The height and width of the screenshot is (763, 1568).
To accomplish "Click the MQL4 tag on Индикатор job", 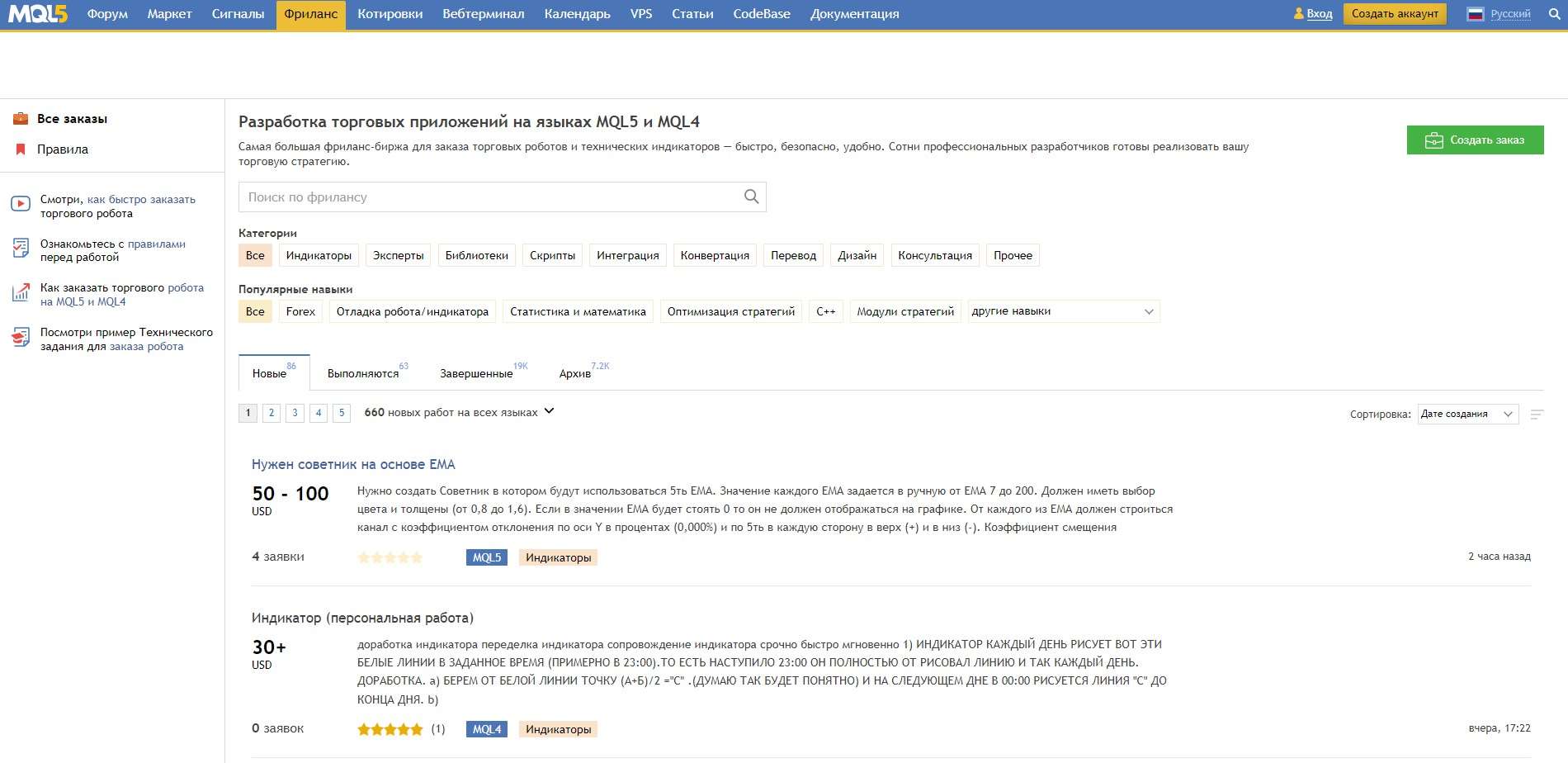I will 487,729.
